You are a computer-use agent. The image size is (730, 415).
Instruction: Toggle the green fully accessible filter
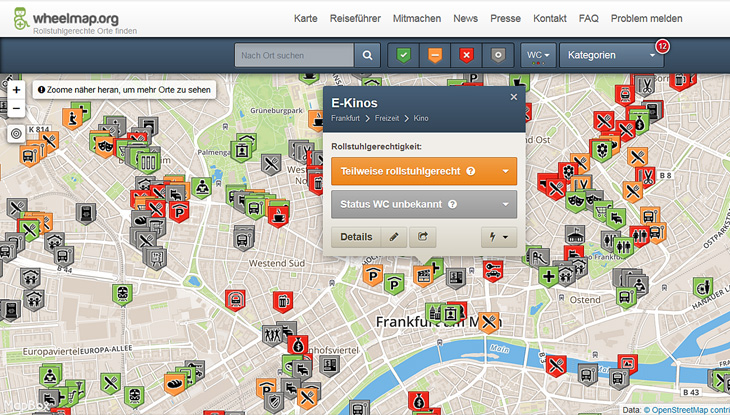click(x=404, y=55)
